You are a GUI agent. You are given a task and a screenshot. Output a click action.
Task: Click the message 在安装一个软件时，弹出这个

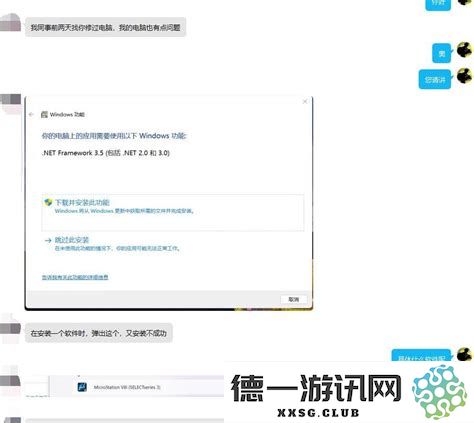(x=99, y=333)
